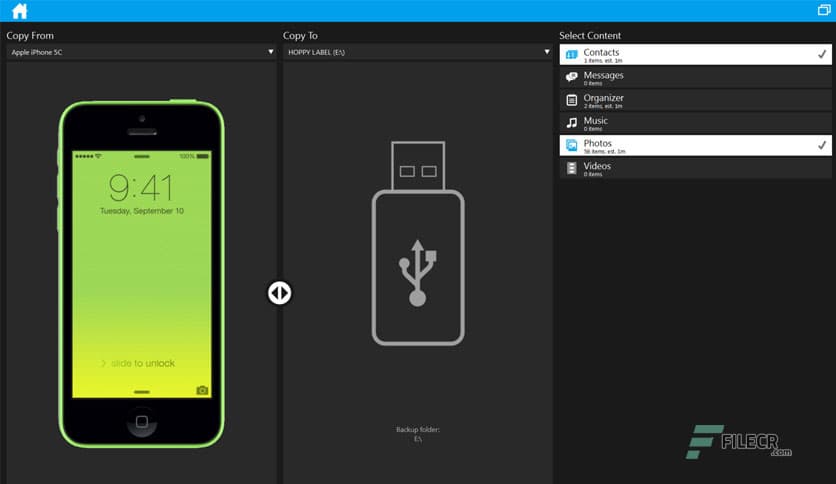
Task: Swap copy direction with the arrows button
Action: click(279, 293)
